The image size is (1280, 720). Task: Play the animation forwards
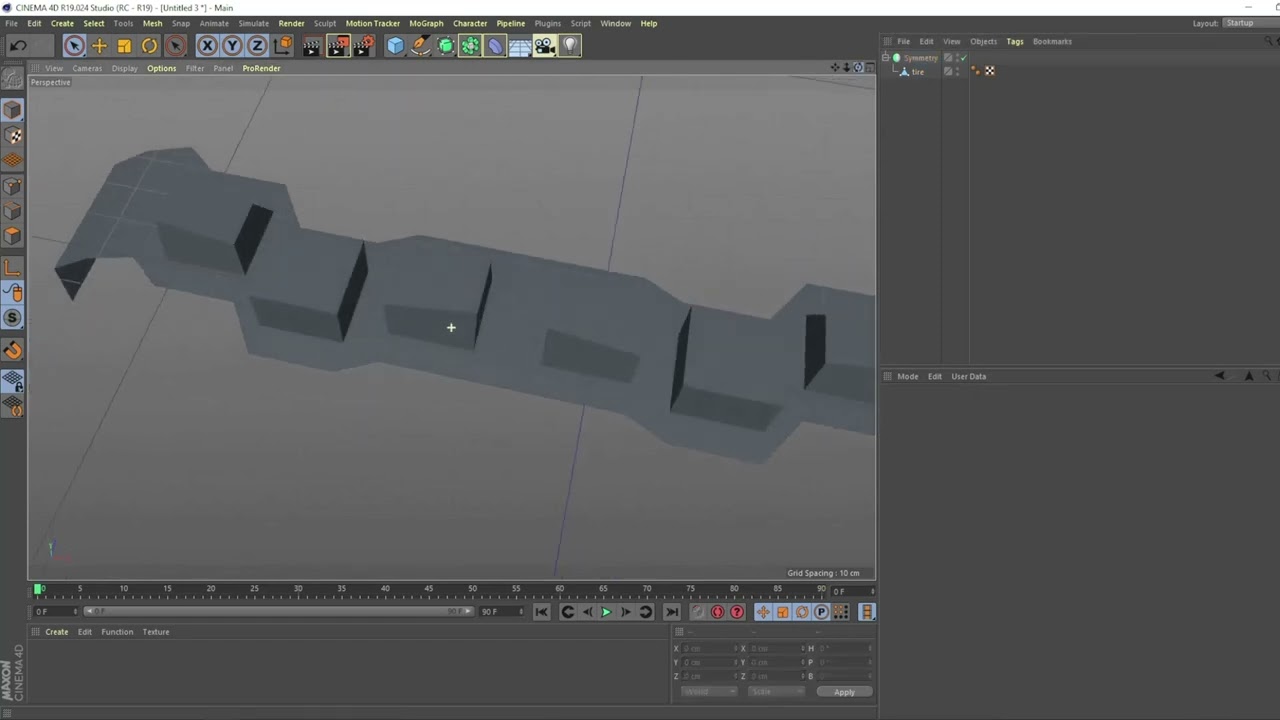click(x=606, y=612)
